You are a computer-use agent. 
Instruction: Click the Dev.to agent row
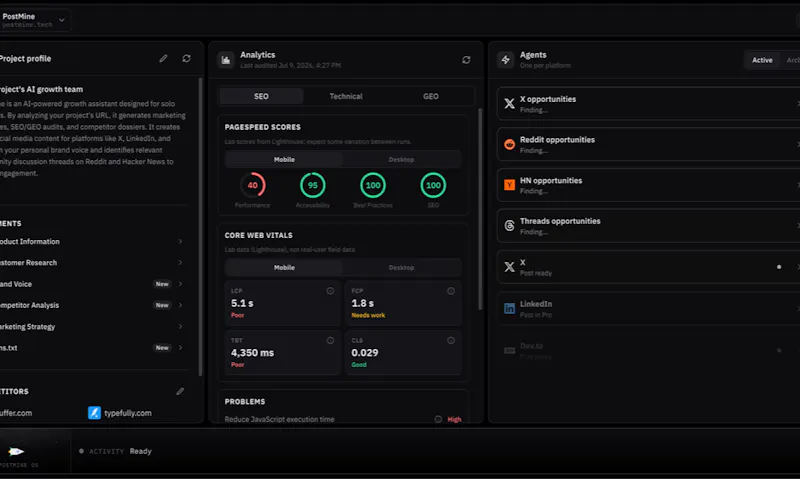click(x=648, y=350)
